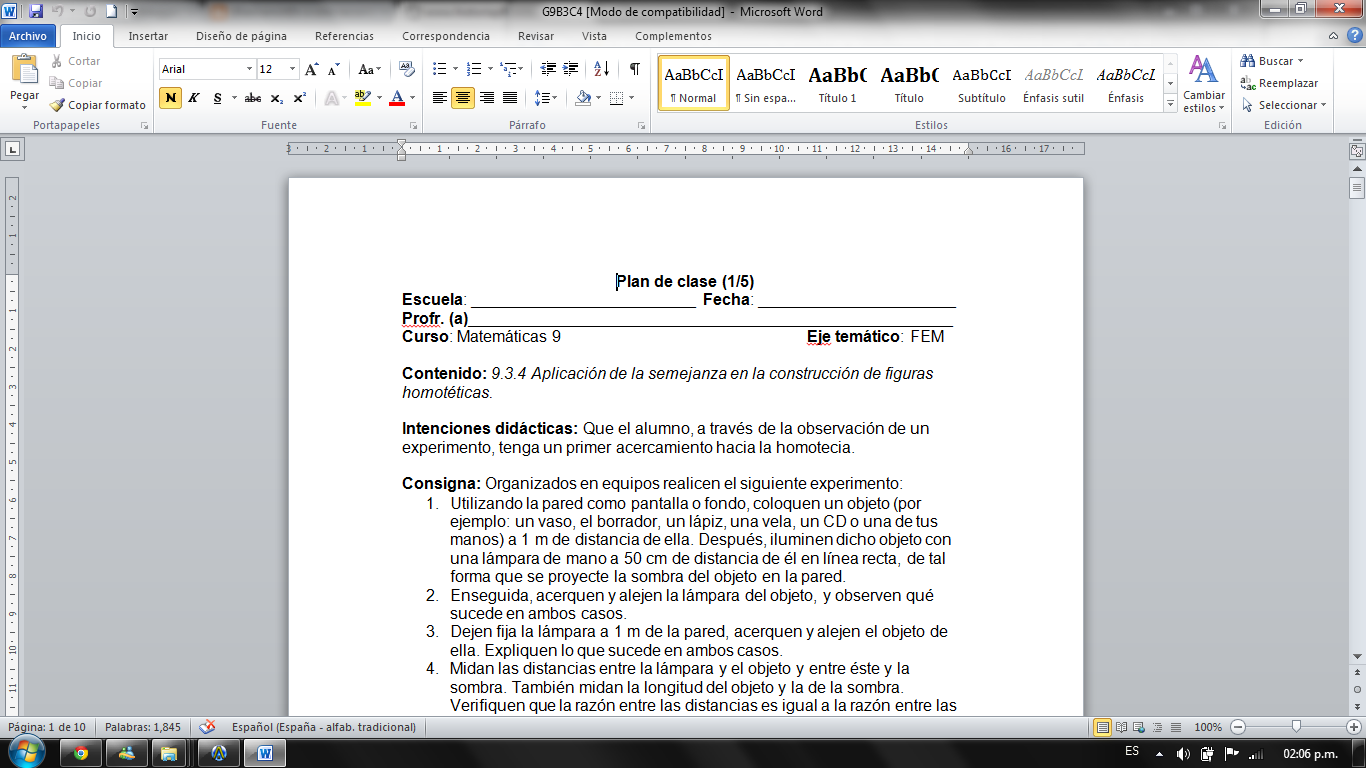Switch to Revisar tab

point(536,36)
